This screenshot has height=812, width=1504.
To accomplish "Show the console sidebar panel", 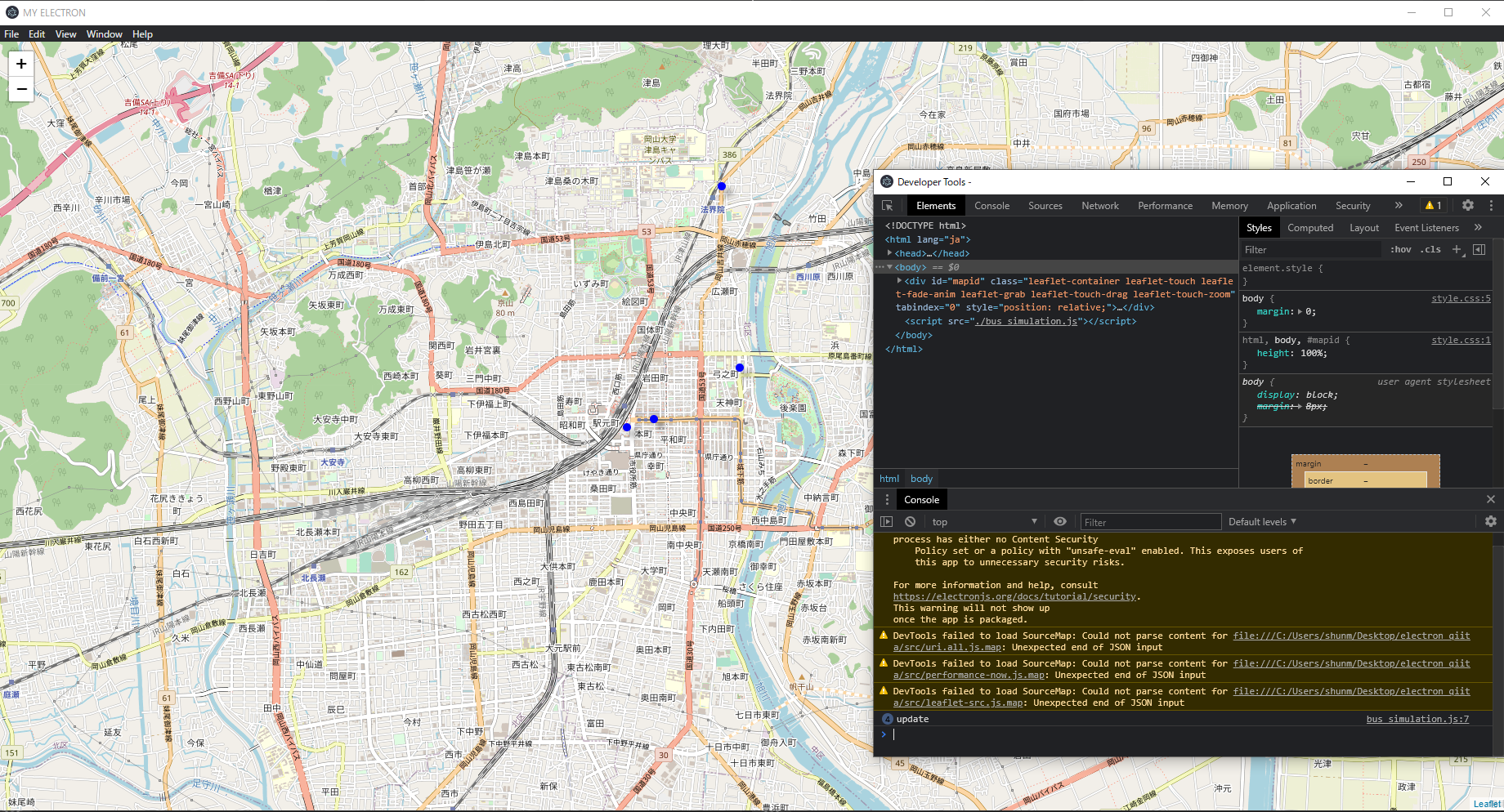I will tap(888, 522).
